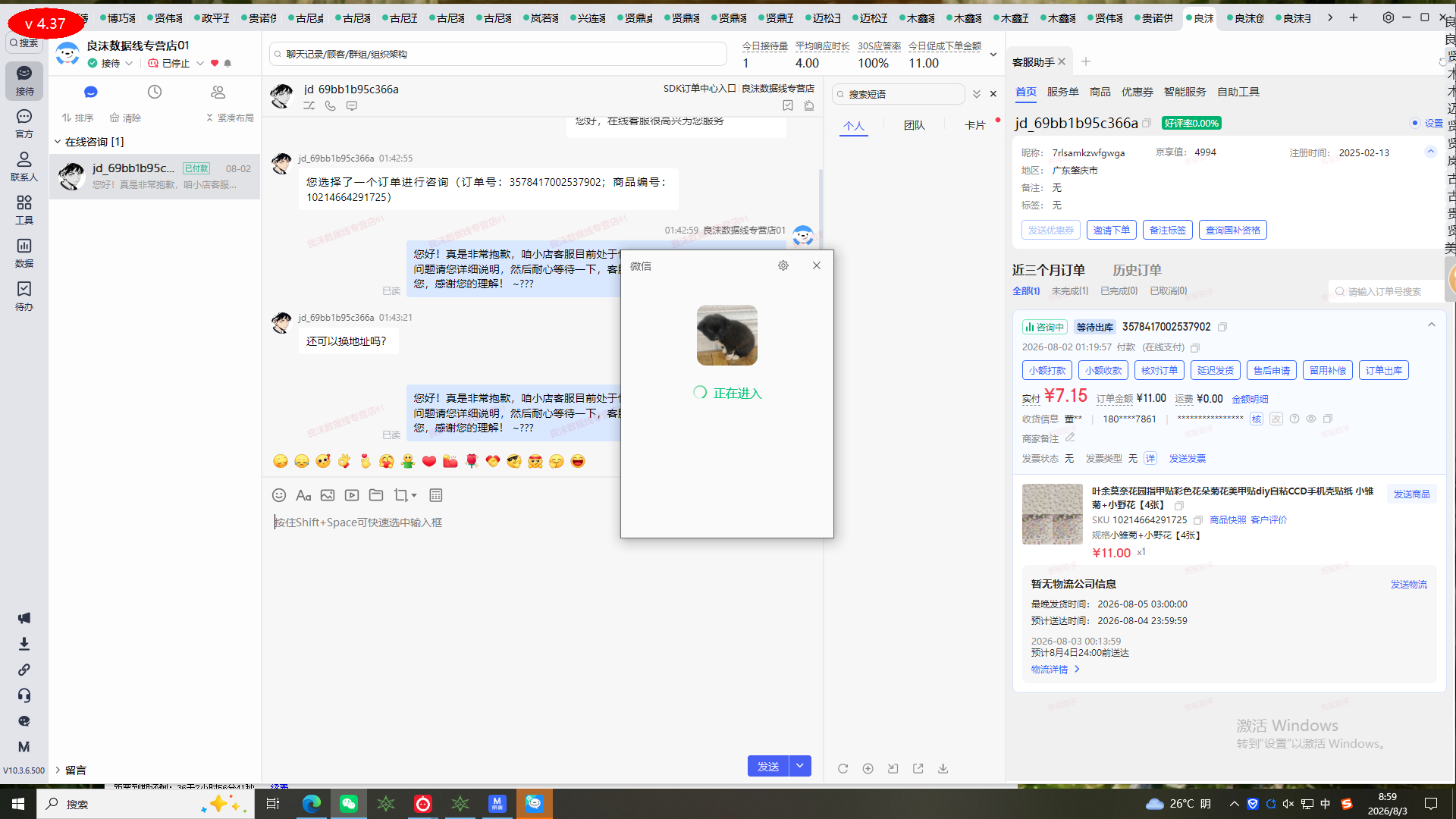1456x819 pixels.
Task: Click the notification bell icon near status
Action: click(227, 63)
